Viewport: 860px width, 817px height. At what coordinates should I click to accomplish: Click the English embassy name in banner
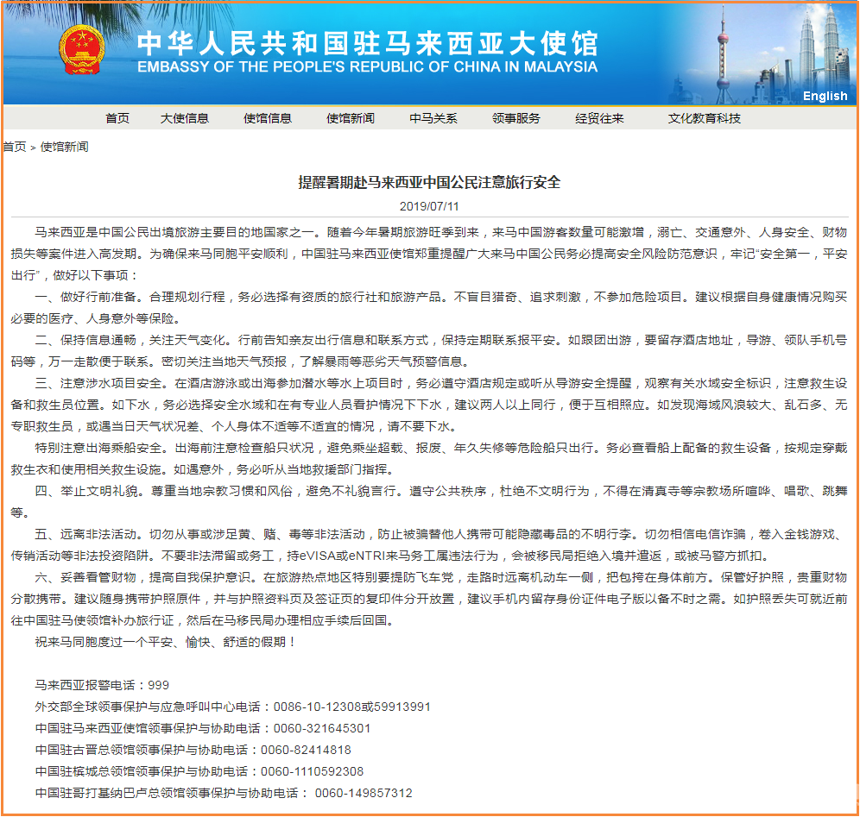367,67
